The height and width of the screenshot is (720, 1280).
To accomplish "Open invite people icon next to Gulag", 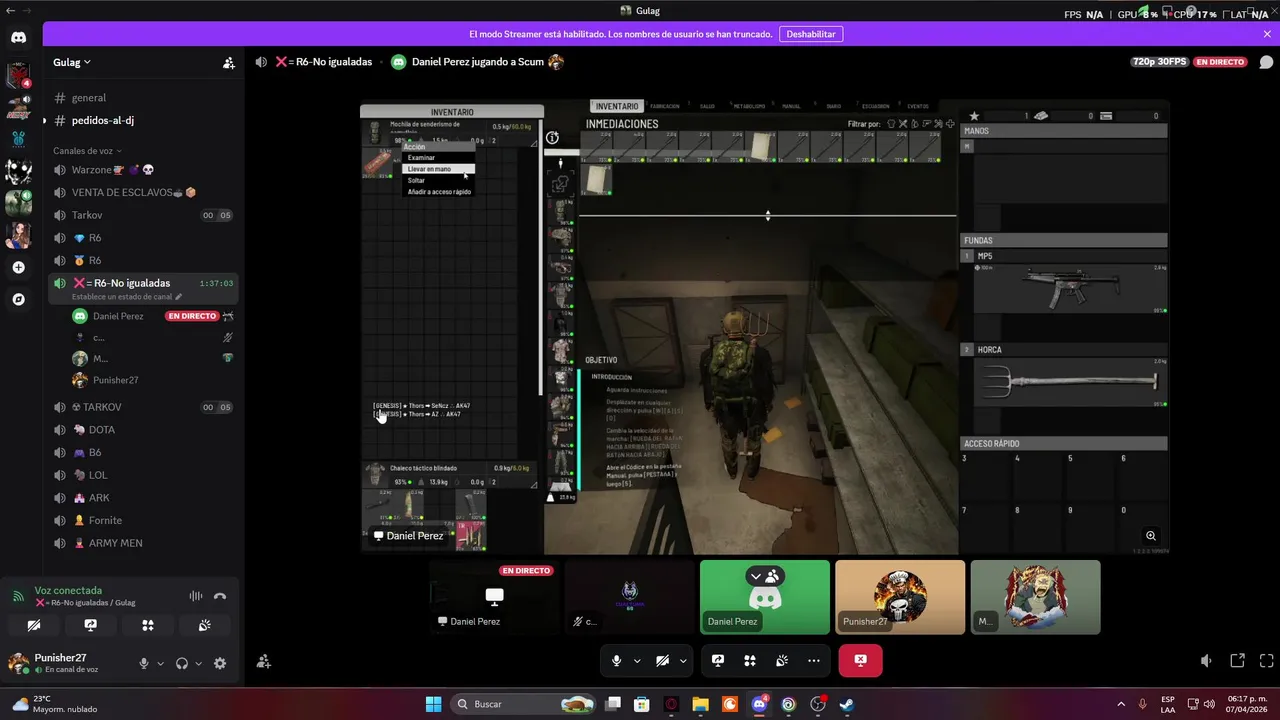I will (229, 62).
